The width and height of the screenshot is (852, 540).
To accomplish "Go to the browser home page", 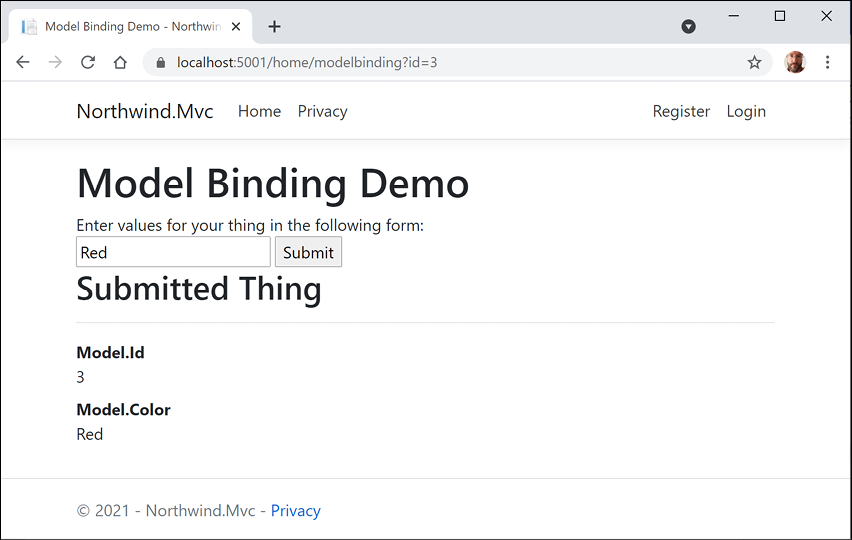I will (x=120, y=62).
